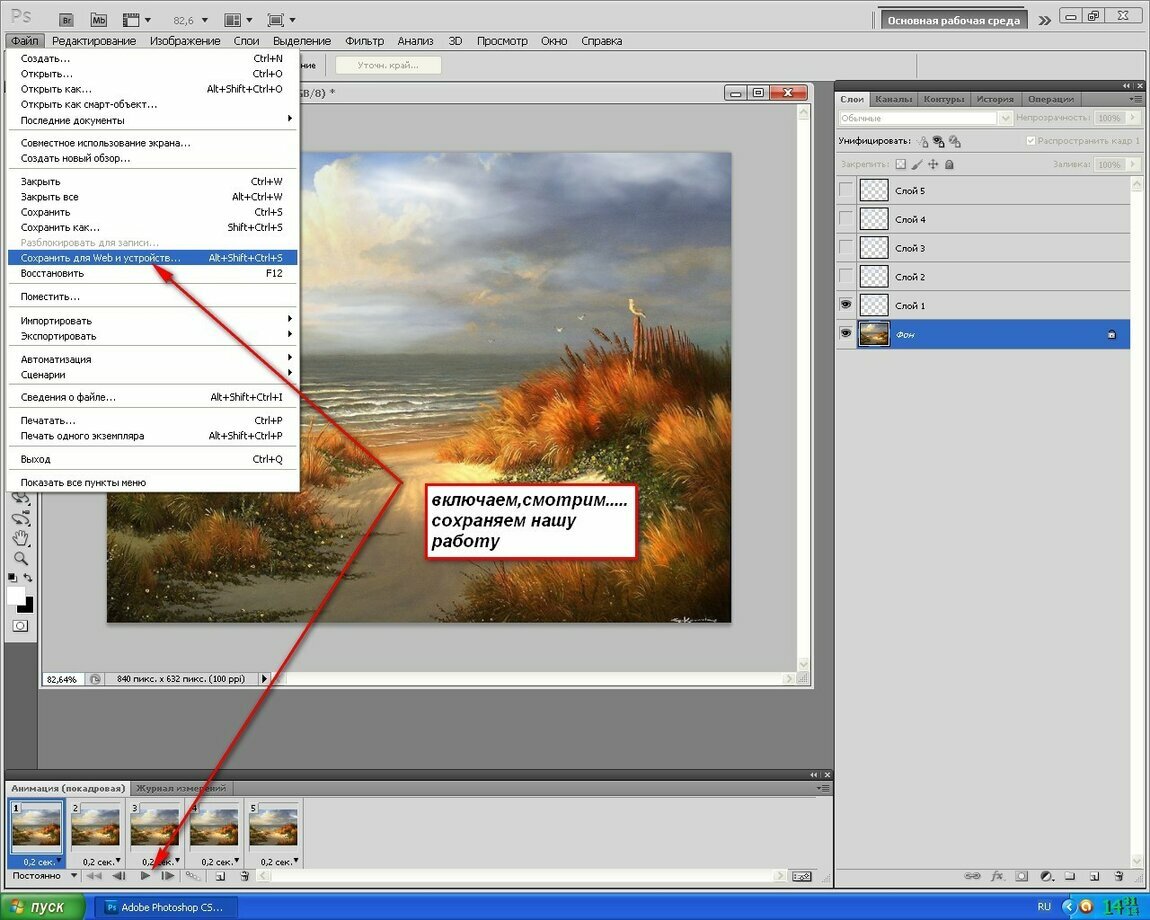The image size is (1150, 920).
Task: Delete selected animation frame trash icon
Action: pyautogui.click(x=245, y=876)
